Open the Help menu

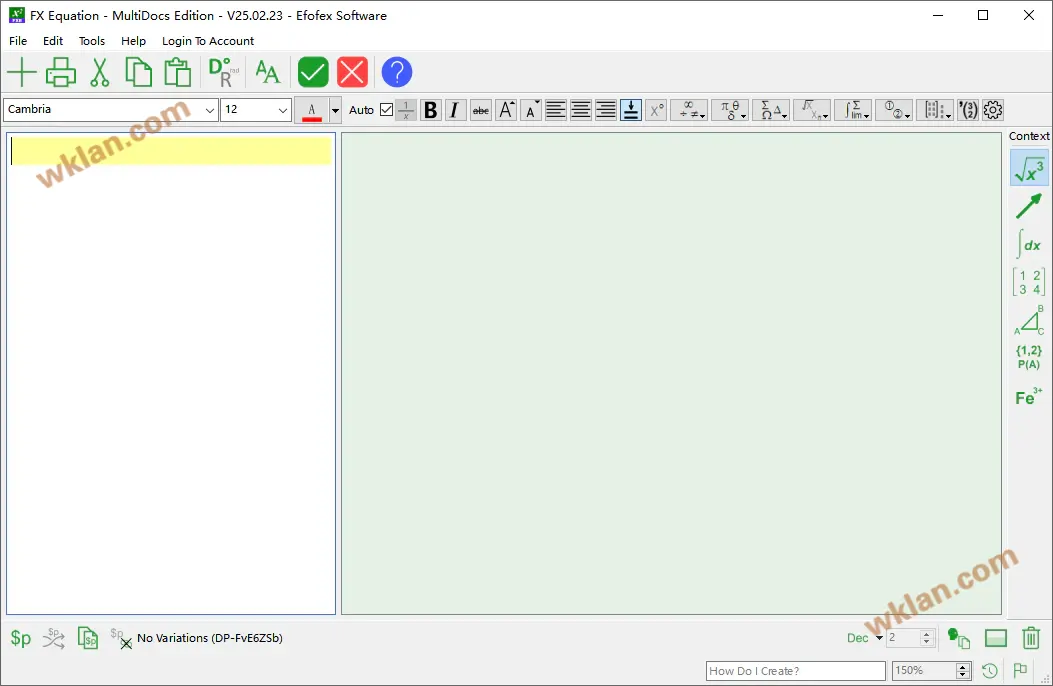coord(134,41)
